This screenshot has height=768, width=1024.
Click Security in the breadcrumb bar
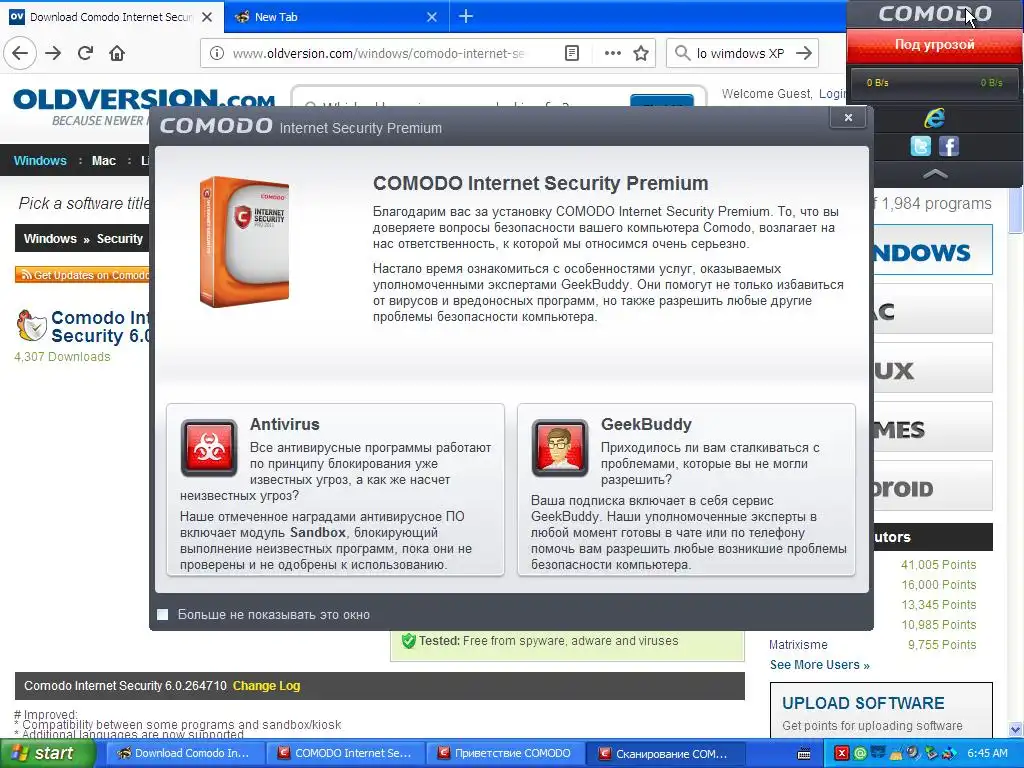pos(120,239)
